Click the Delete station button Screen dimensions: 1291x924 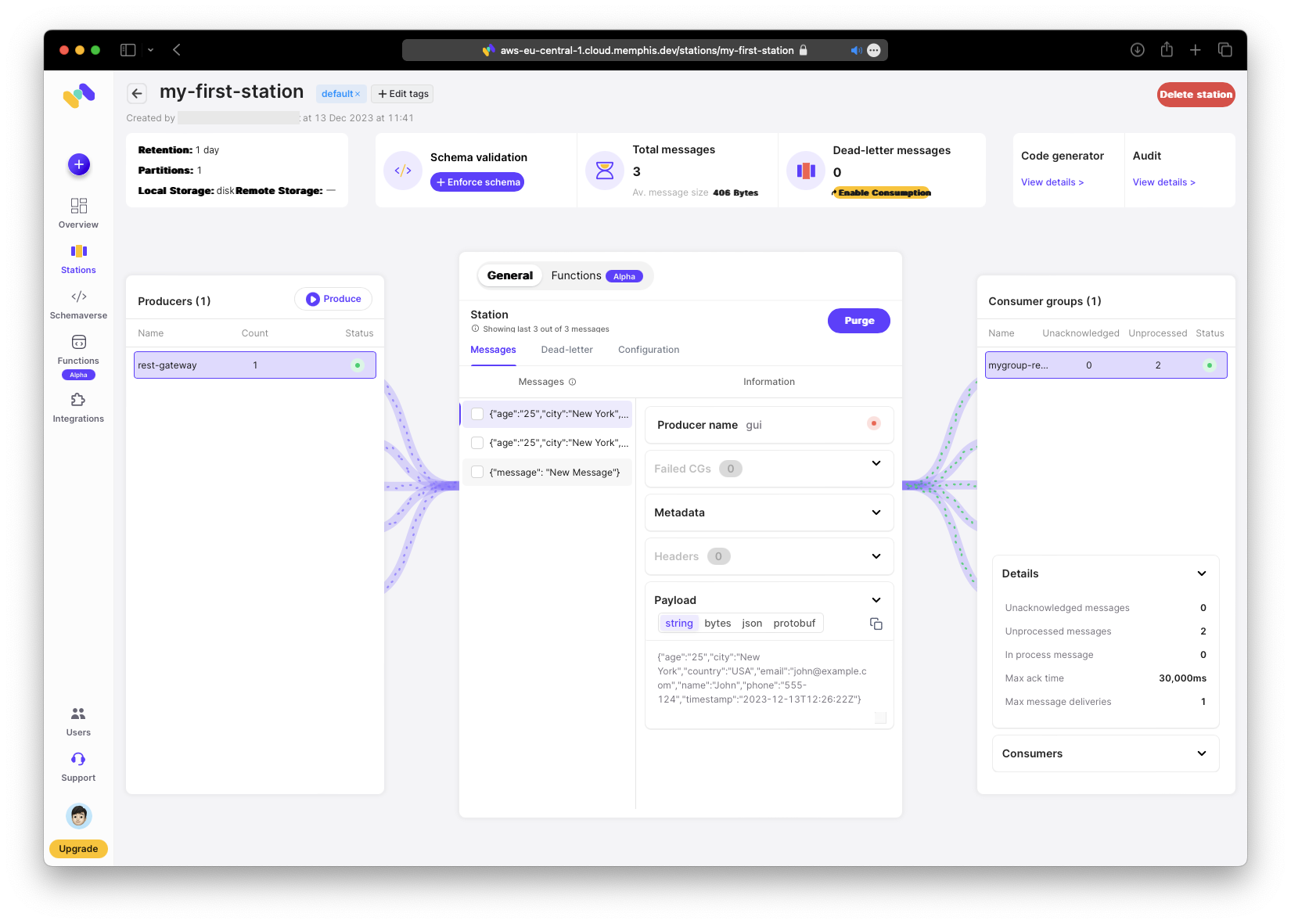coord(1195,95)
